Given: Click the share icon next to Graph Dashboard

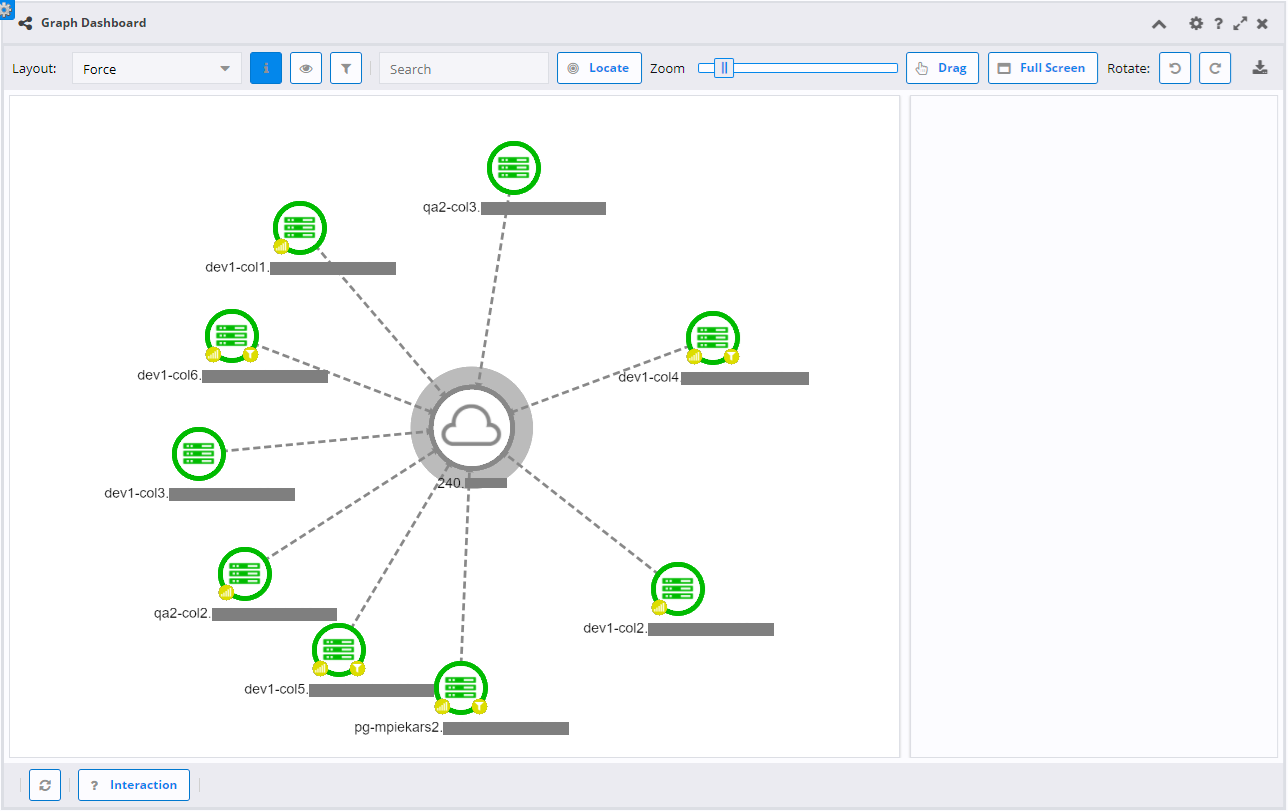Looking at the screenshot, I should (x=24, y=22).
